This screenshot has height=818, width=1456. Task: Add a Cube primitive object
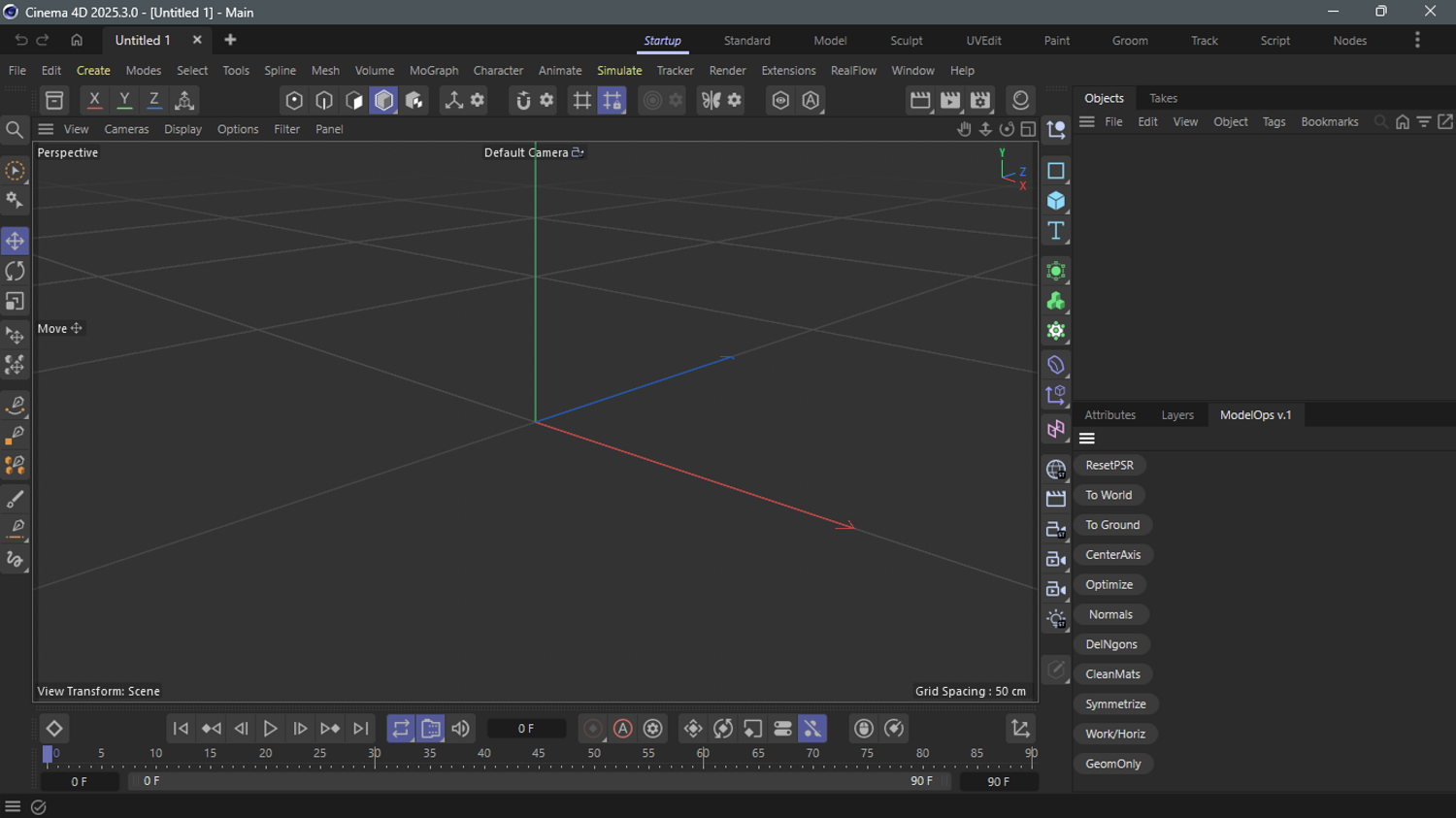pos(1056,201)
